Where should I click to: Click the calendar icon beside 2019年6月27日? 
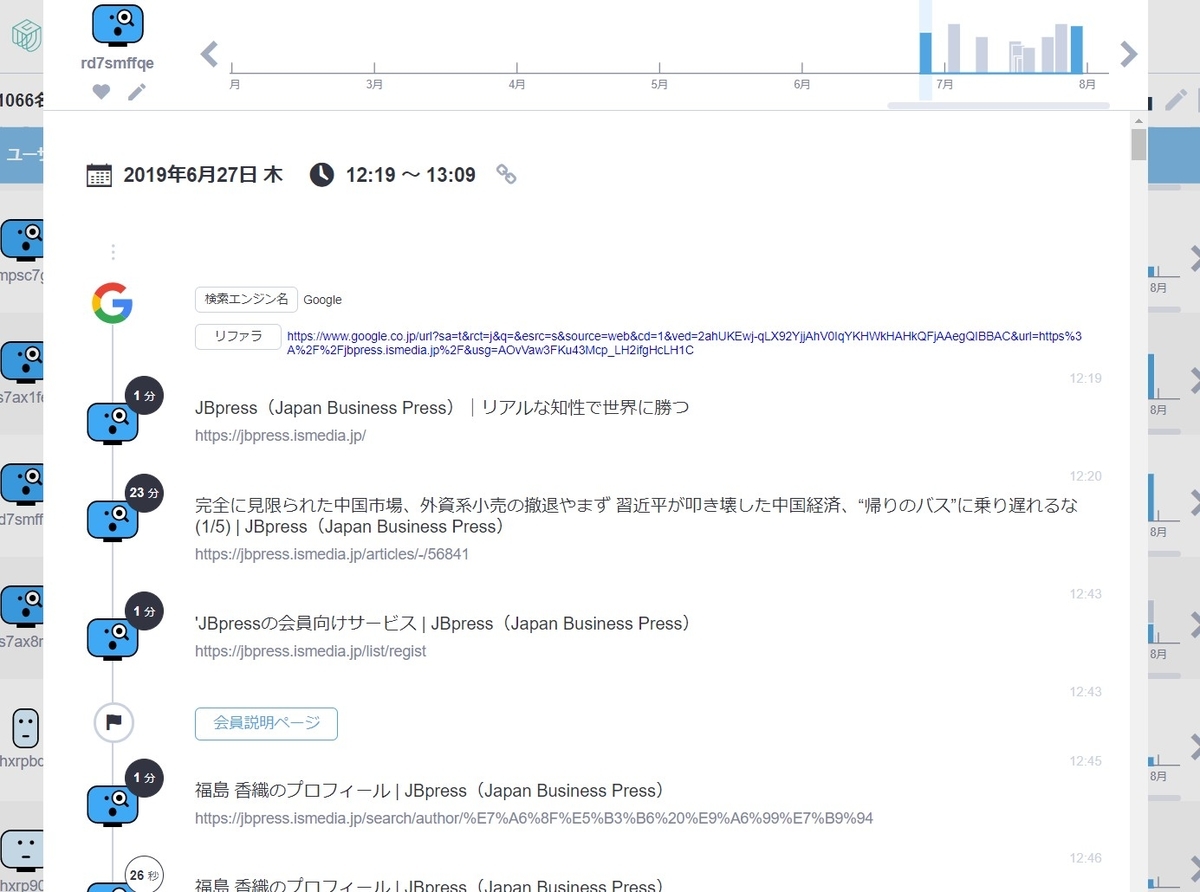(x=99, y=175)
